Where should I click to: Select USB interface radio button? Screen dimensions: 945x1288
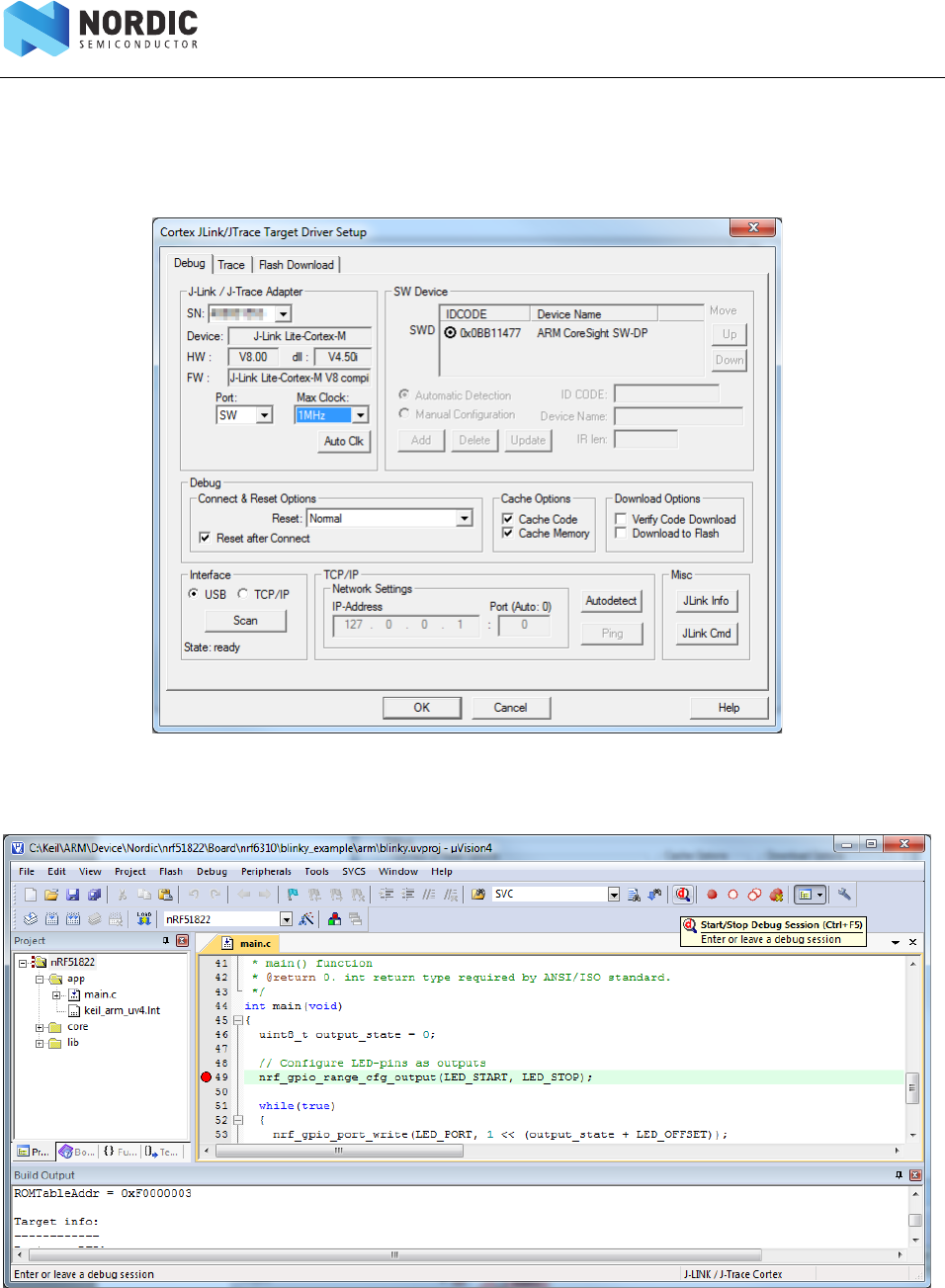(x=194, y=594)
